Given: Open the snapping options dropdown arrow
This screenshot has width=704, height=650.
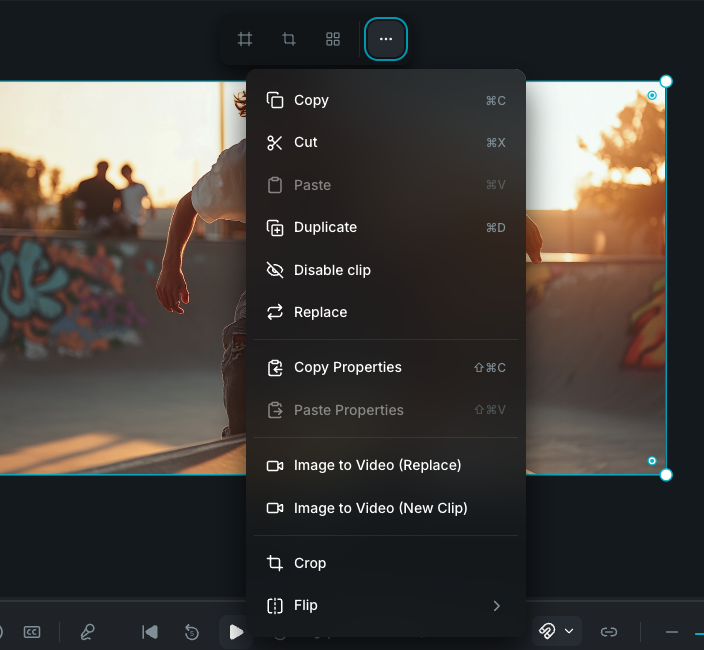Looking at the screenshot, I should tap(569, 631).
